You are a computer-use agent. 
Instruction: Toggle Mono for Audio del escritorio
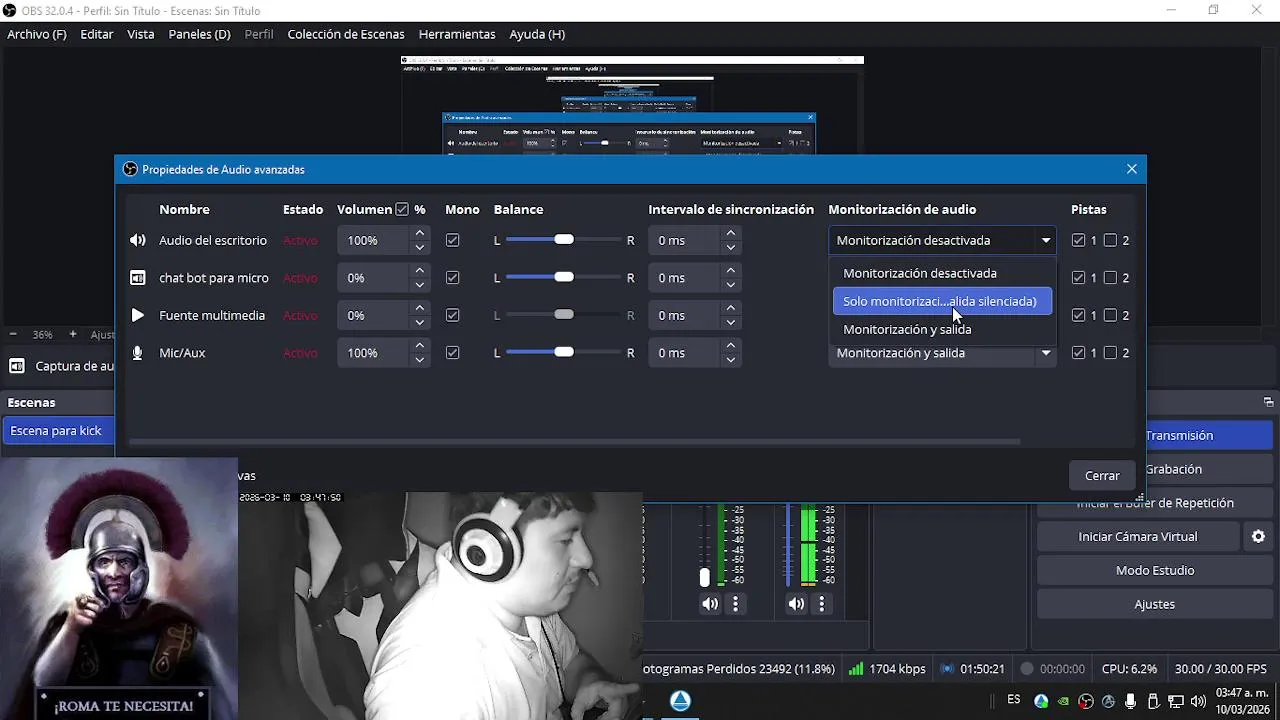453,240
